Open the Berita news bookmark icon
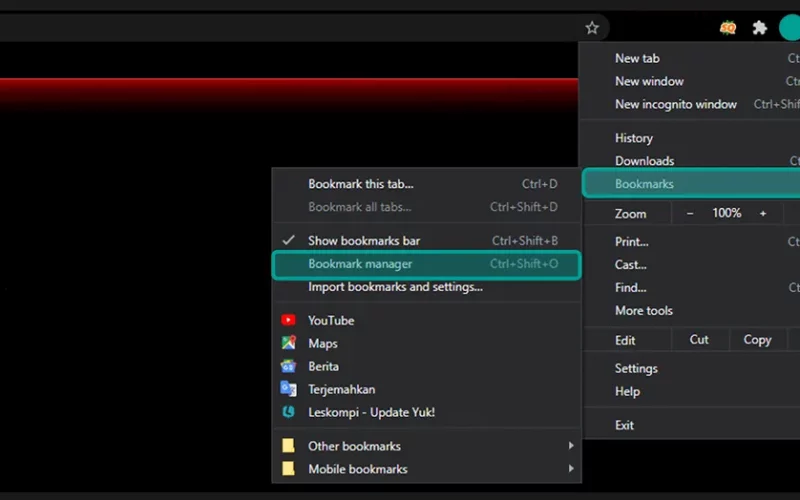This screenshot has width=800, height=500. coord(288,366)
